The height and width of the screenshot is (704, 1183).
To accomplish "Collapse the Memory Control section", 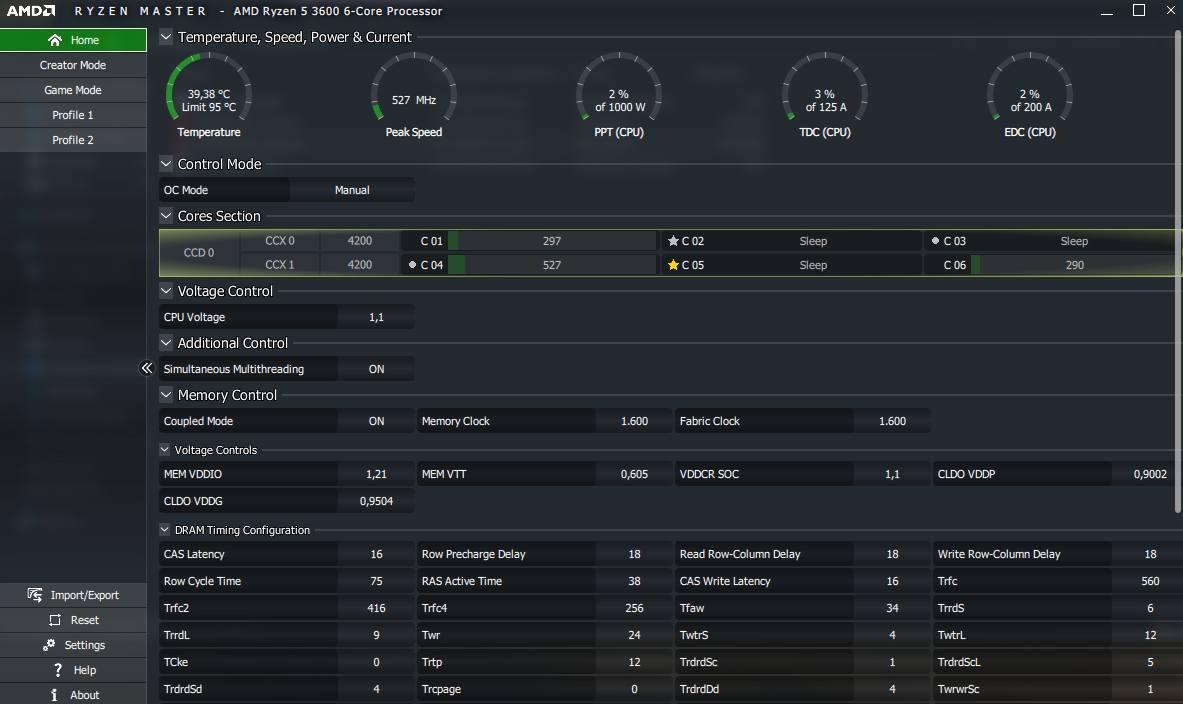I will (166, 395).
